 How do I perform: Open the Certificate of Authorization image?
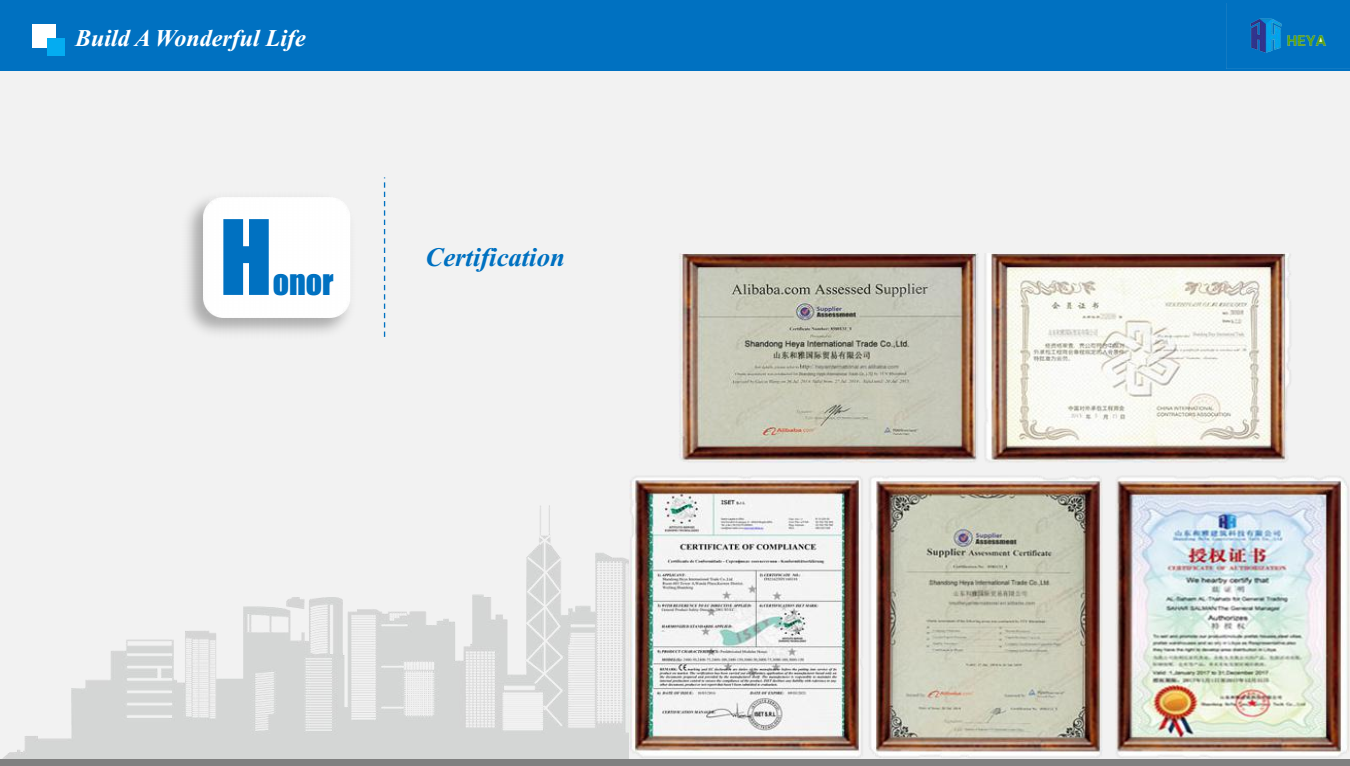tap(1228, 615)
